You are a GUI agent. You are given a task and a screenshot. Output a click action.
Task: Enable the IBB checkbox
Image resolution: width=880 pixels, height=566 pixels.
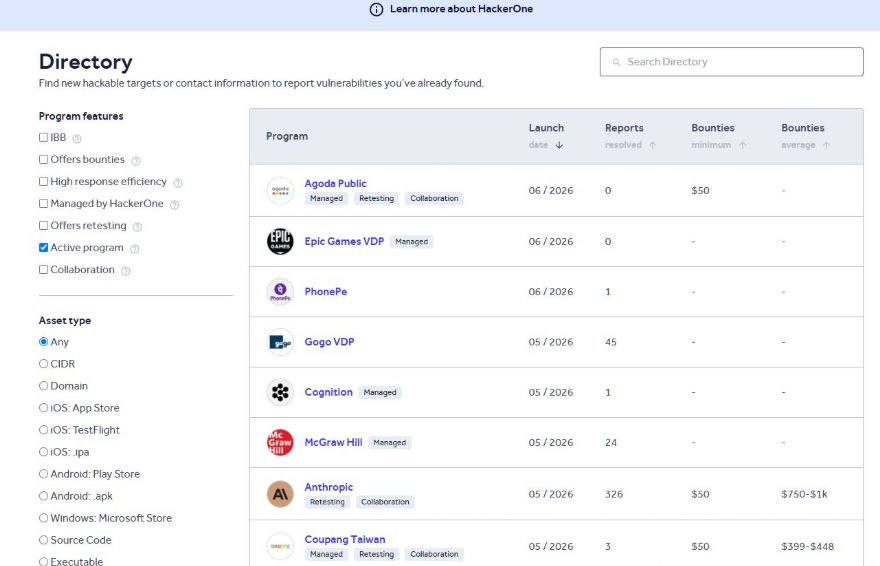point(43,137)
